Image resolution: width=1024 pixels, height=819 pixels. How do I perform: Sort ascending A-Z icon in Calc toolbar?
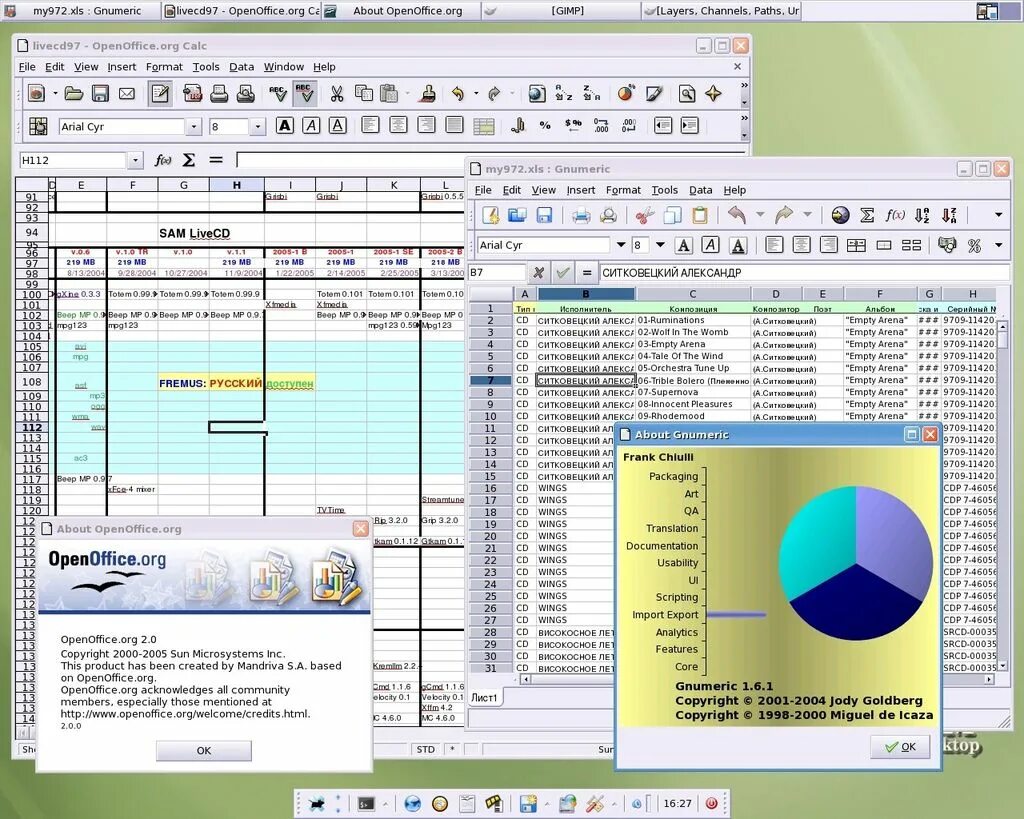pyautogui.click(x=564, y=93)
